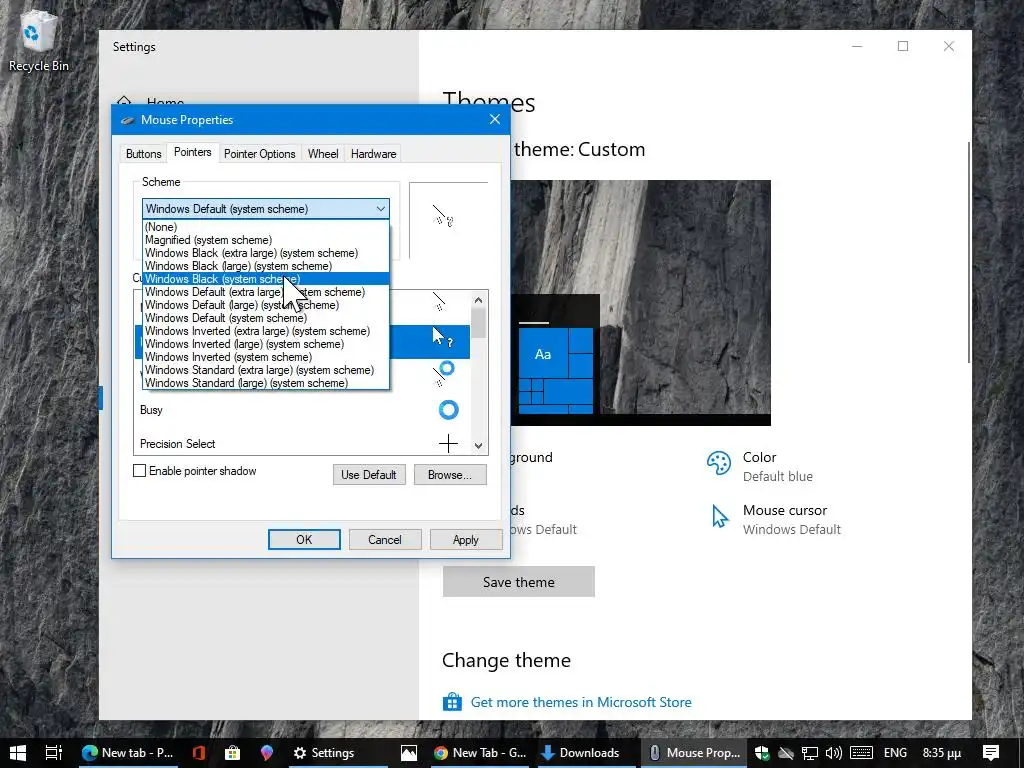
Task: Open the Maps pin taskbar icon
Action: point(266,752)
